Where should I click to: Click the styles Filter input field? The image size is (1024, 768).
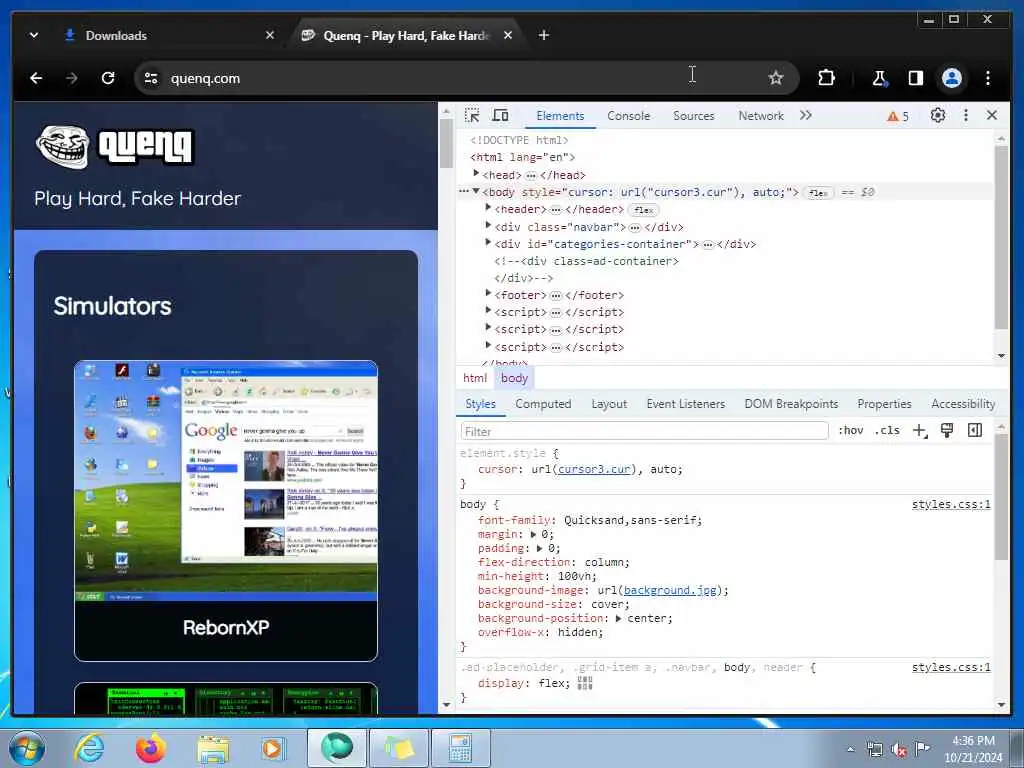[x=645, y=431]
